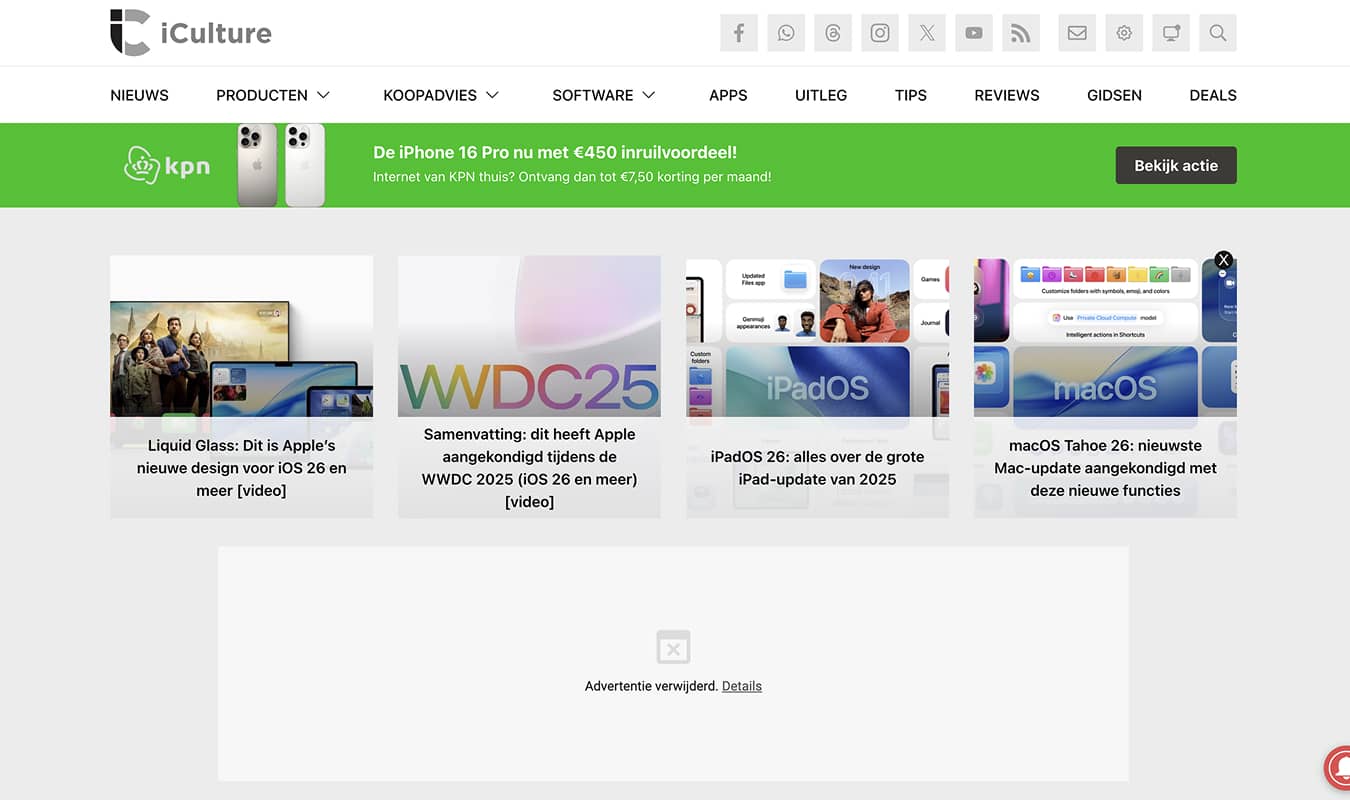This screenshot has height=800, width=1350.
Task: Click the red notification bell icon
Action: click(x=1337, y=768)
